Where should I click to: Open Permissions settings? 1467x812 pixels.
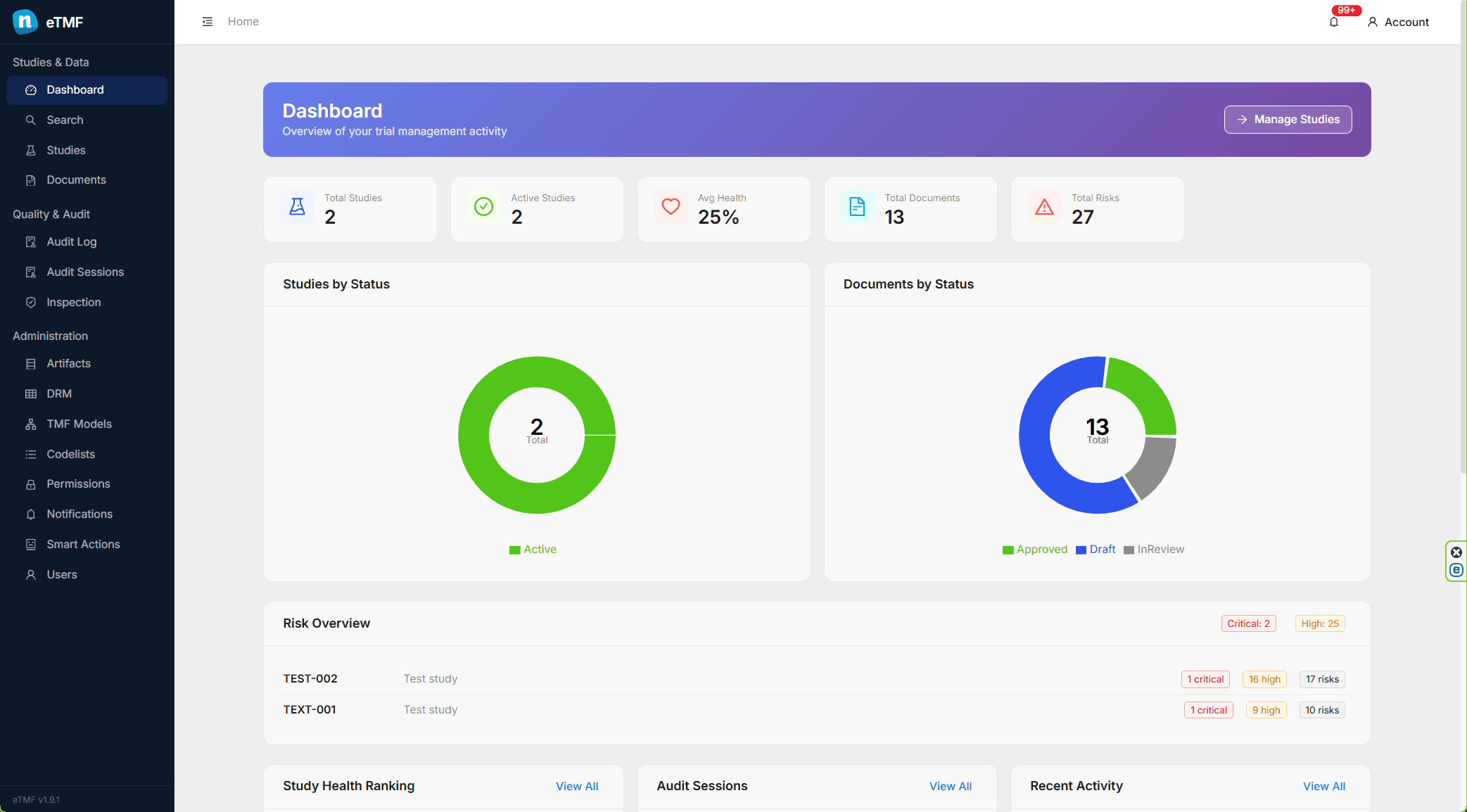click(x=87, y=484)
